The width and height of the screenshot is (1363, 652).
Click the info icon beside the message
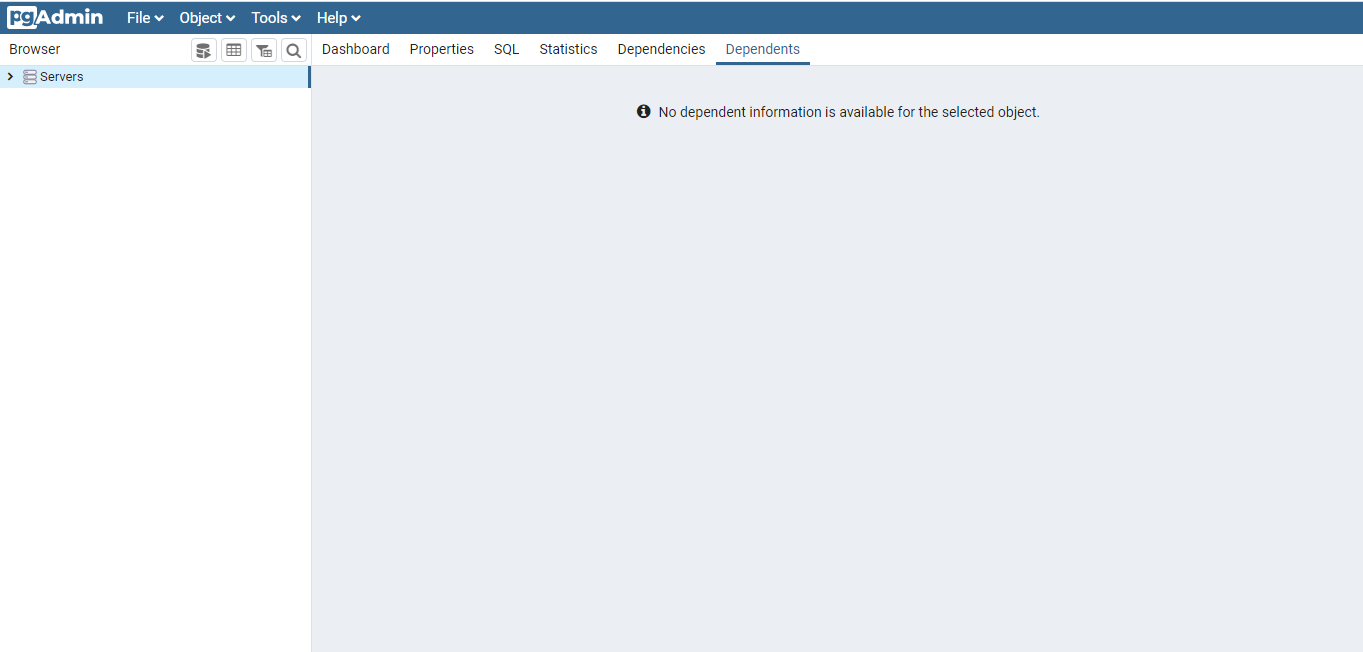click(x=644, y=112)
